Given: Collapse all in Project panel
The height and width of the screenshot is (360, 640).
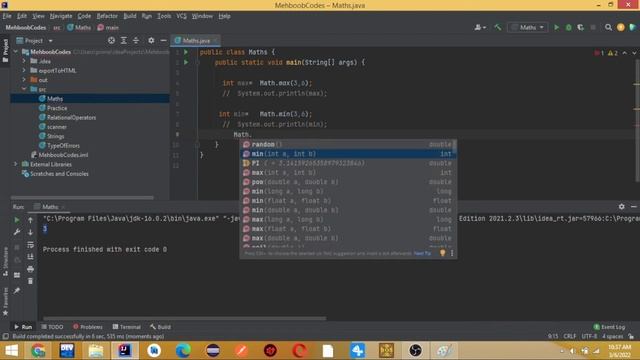Looking at the screenshot, I should [136, 40].
